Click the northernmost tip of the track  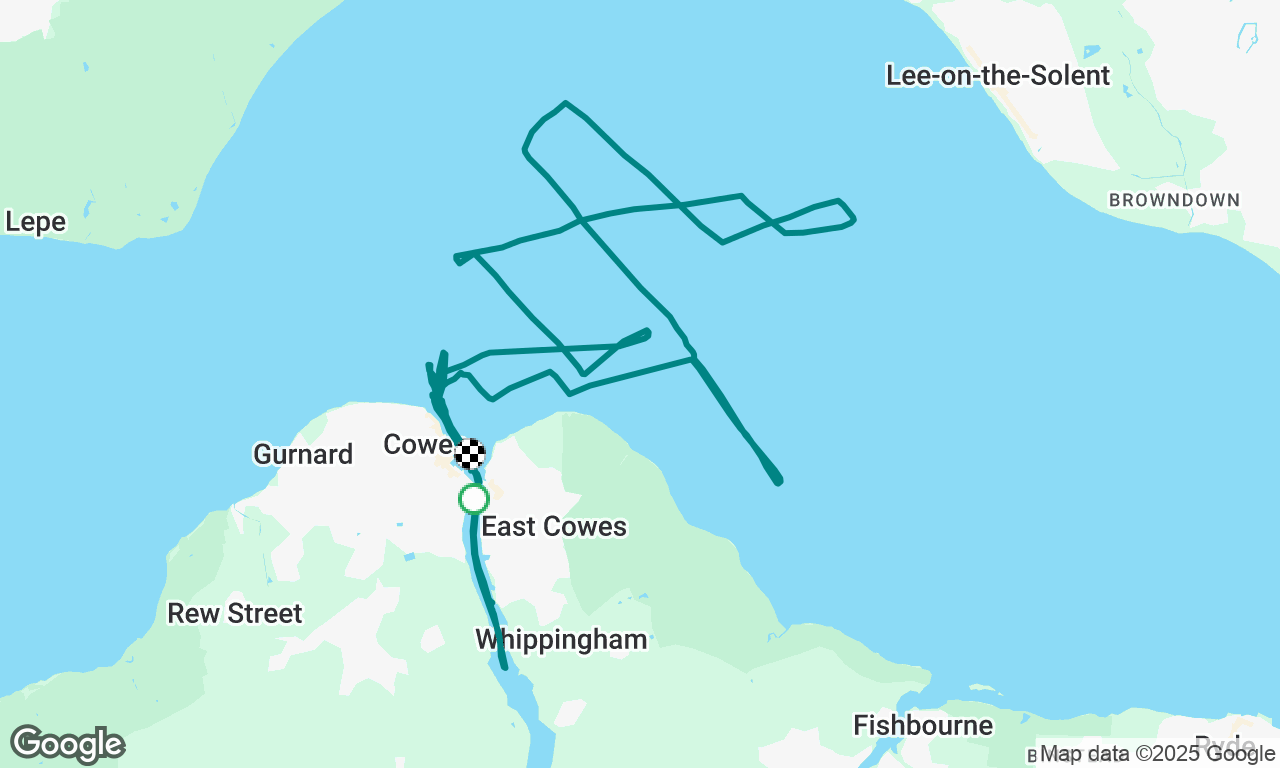click(x=566, y=103)
